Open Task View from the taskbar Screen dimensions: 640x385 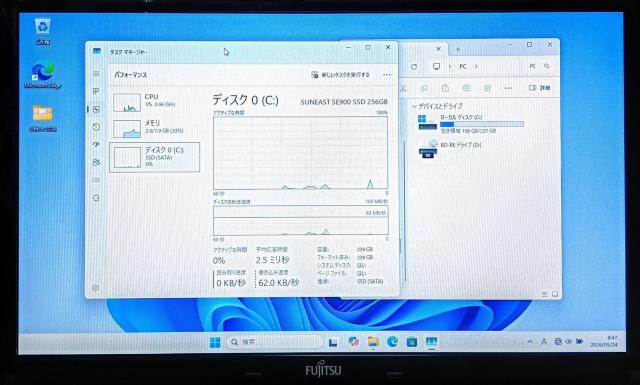coord(333,342)
